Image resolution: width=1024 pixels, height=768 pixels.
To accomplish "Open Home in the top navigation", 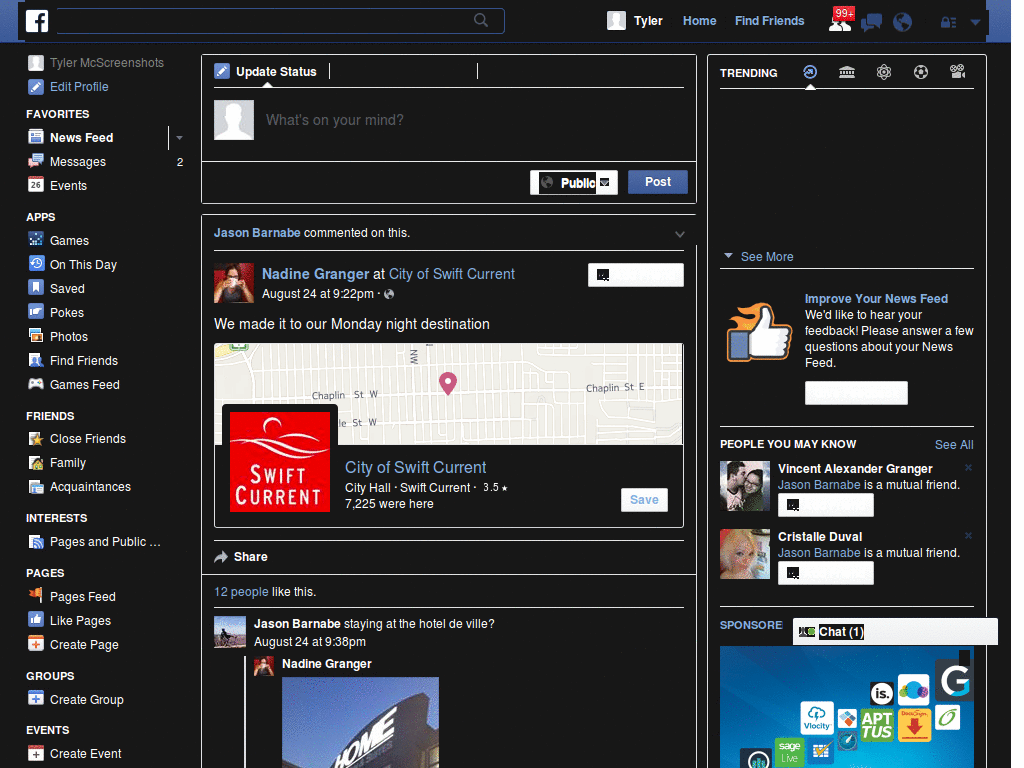I will 699,21.
